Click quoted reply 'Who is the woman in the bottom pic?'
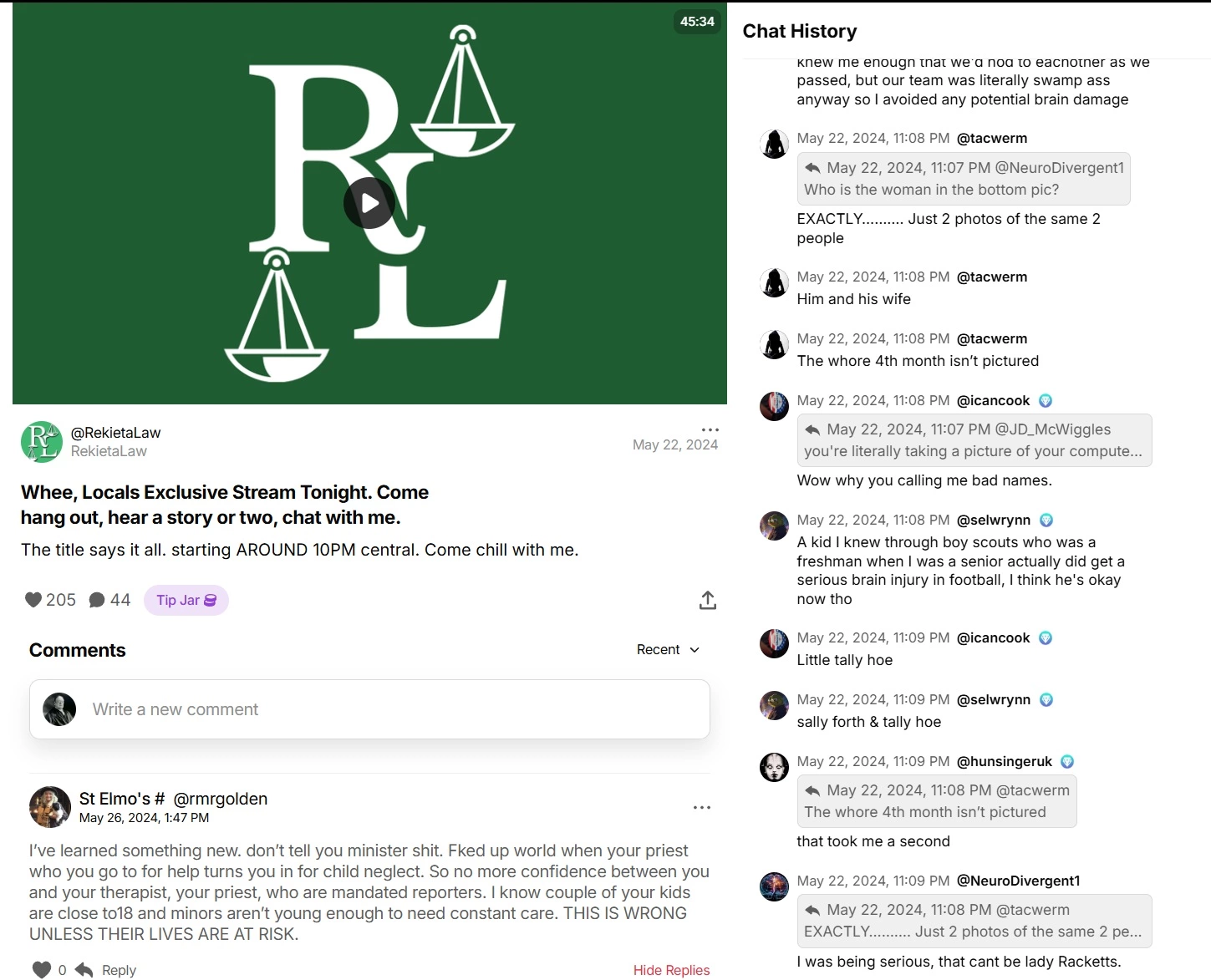1211x980 pixels. [964, 179]
